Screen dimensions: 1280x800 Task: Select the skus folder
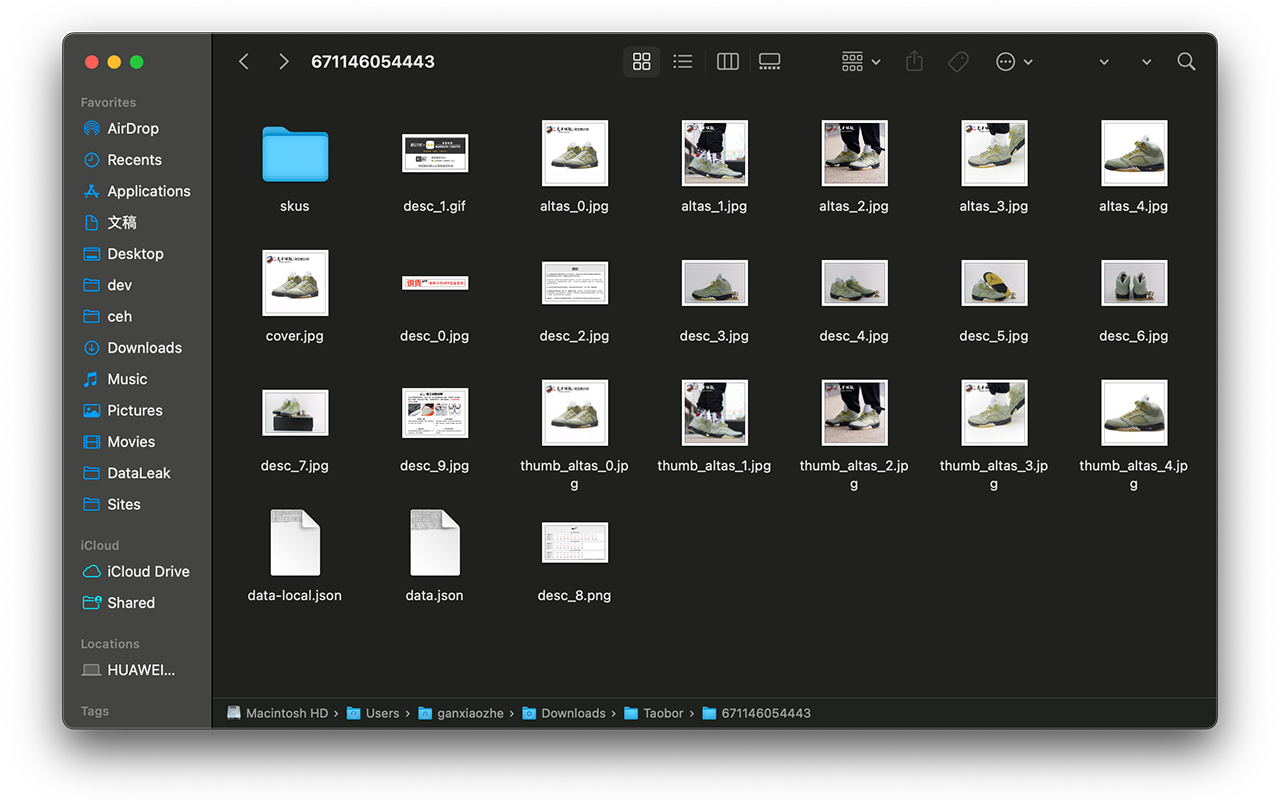(x=295, y=154)
